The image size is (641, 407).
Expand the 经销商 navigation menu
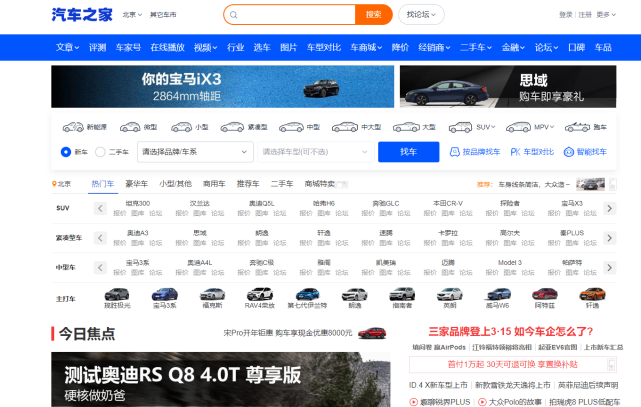click(434, 47)
